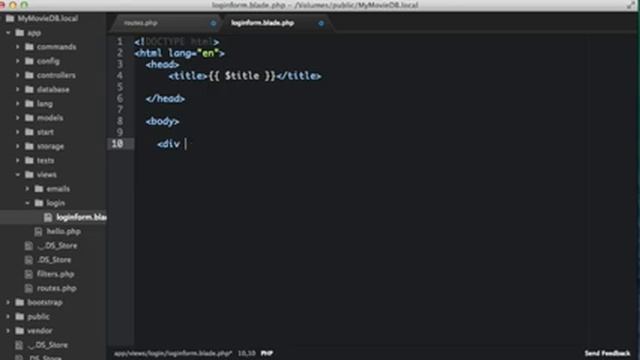The image size is (640, 360).
Task: Toggle fullscreen with the window corner icon
Action: click(631, 5)
